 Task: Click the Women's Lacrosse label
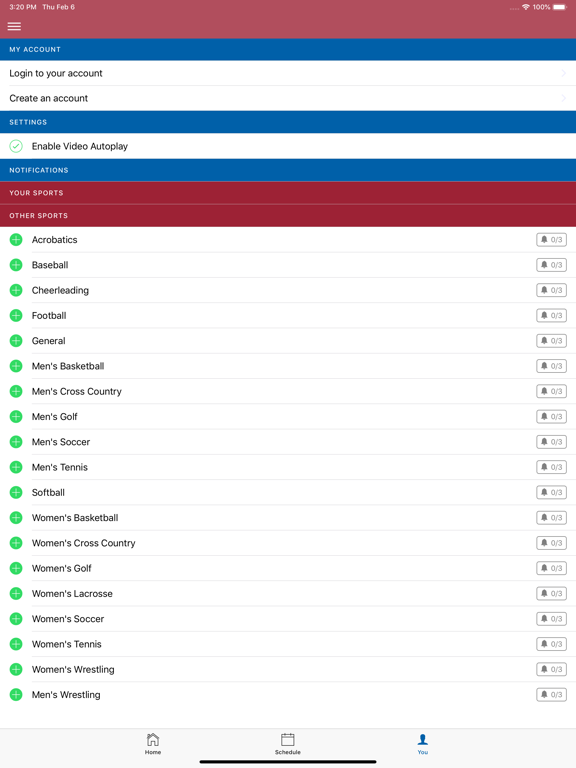coord(72,594)
